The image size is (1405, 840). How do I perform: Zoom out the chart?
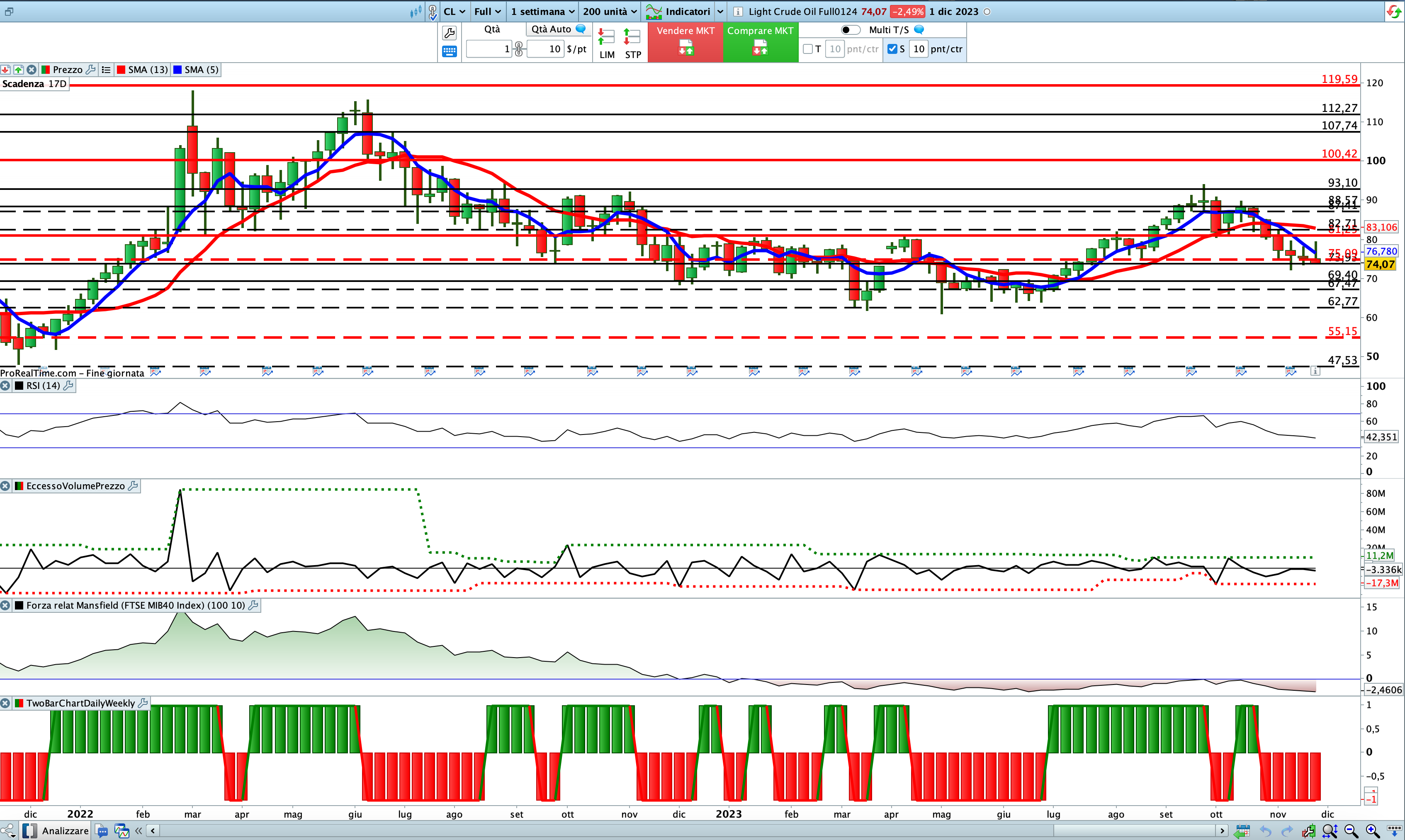click(1351, 831)
